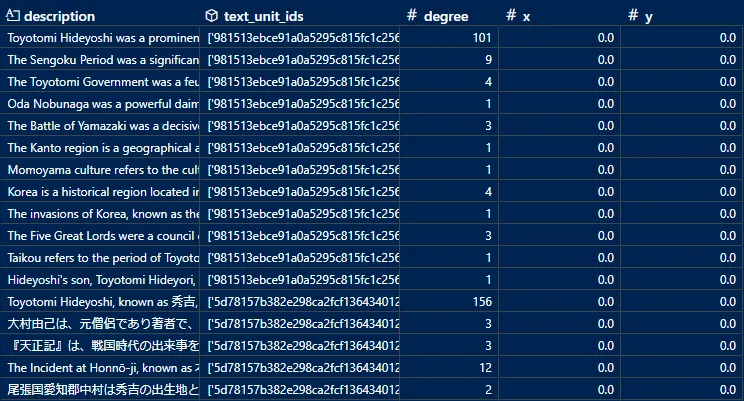Select y value in Hideyoshi's son row

[727, 280]
